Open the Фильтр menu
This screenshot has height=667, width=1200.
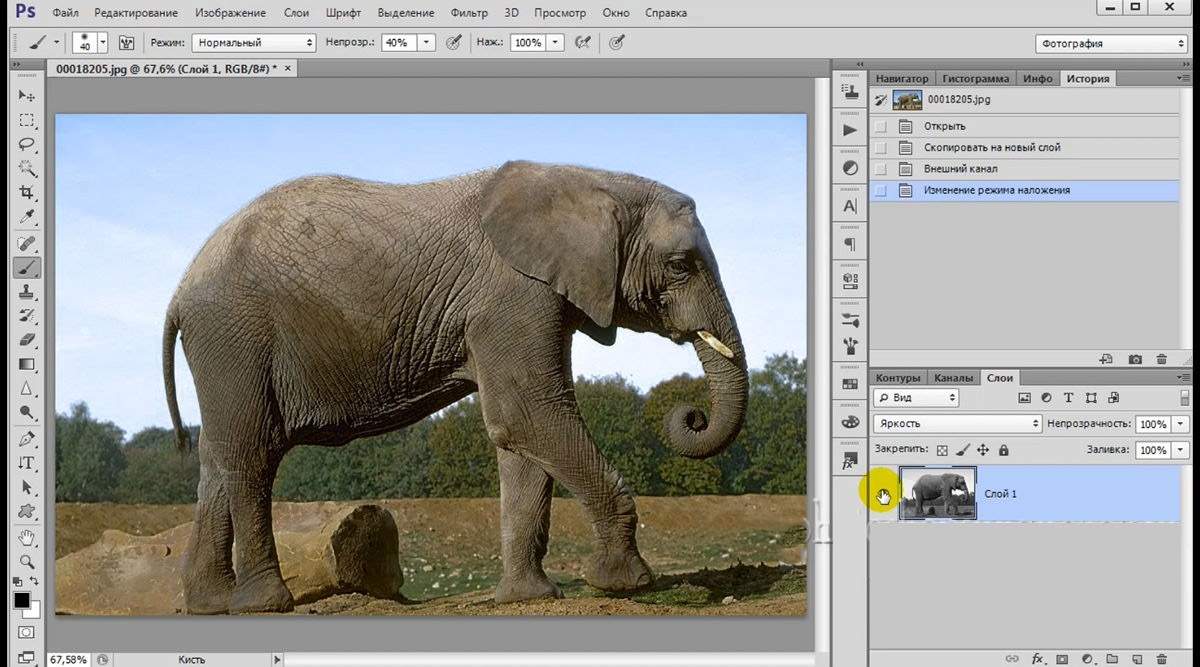click(469, 13)
